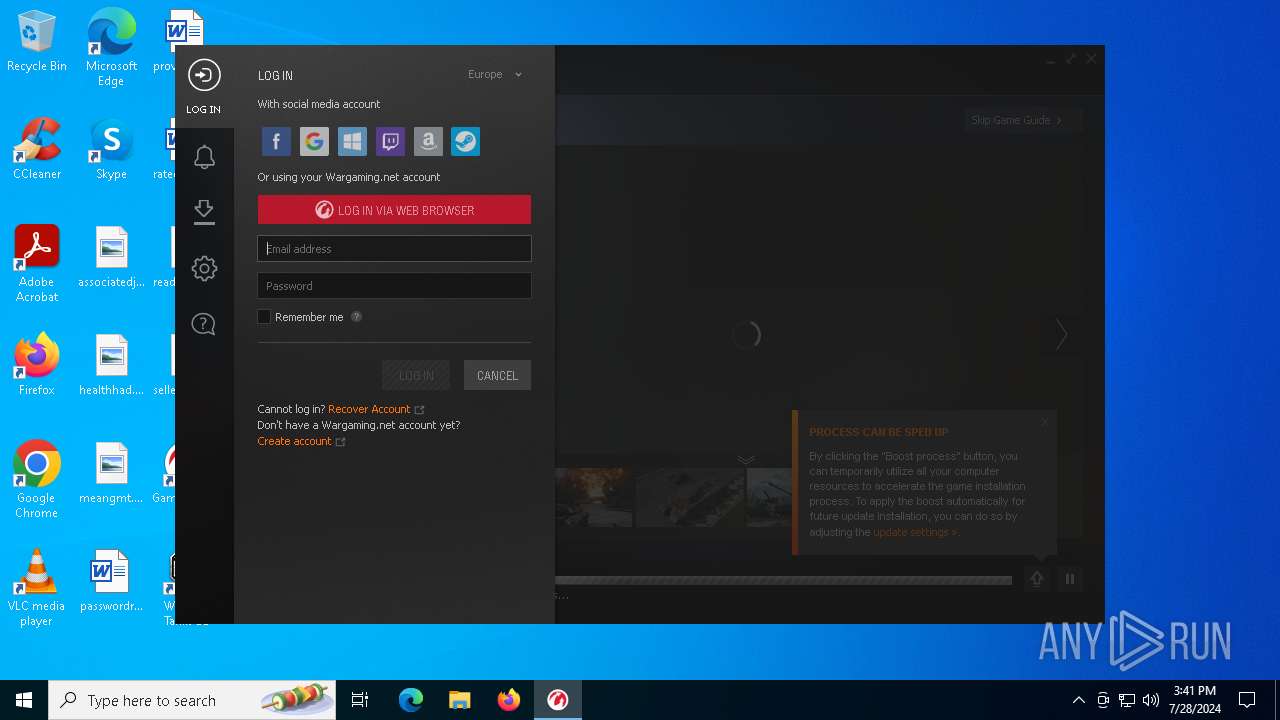Viewport: 1280px width, 720px height.
Task: Open File Explorer from taskbar
Action: tap(459, 700)
